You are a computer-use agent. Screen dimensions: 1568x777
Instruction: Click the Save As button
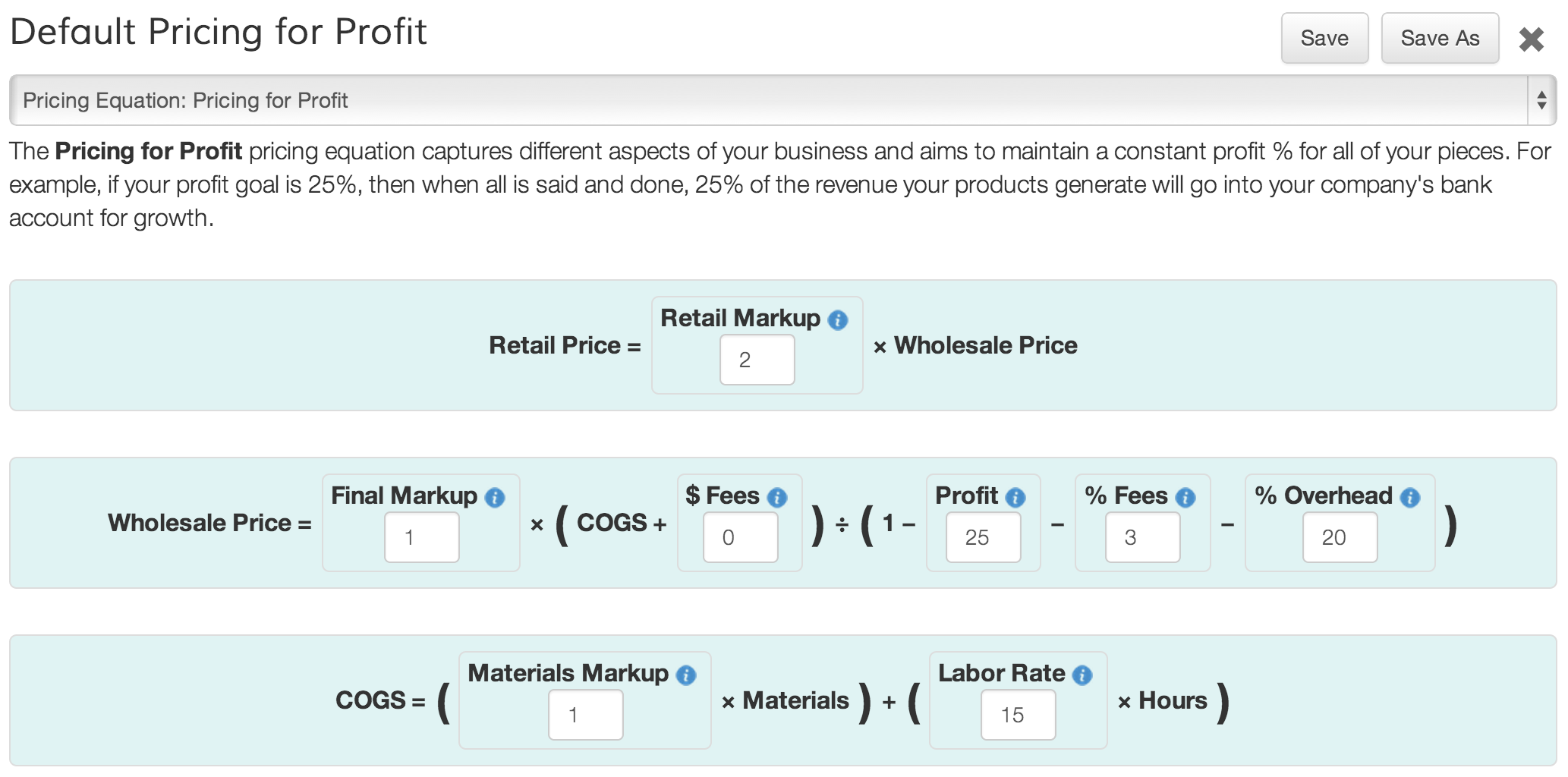tap(1440, 38)
